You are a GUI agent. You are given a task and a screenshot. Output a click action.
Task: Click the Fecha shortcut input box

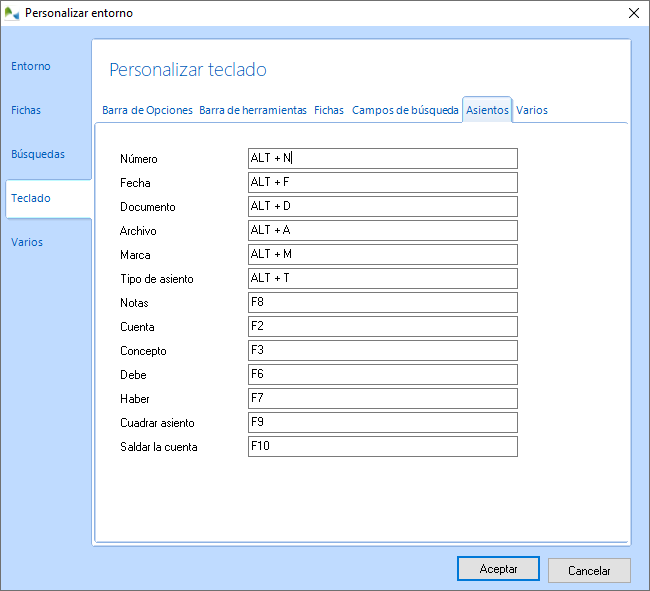(382, 182)
